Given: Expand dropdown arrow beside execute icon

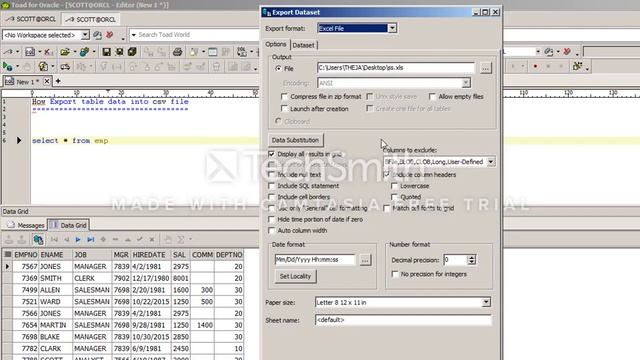Looking at the screenshot, I should tap(18, 66).
